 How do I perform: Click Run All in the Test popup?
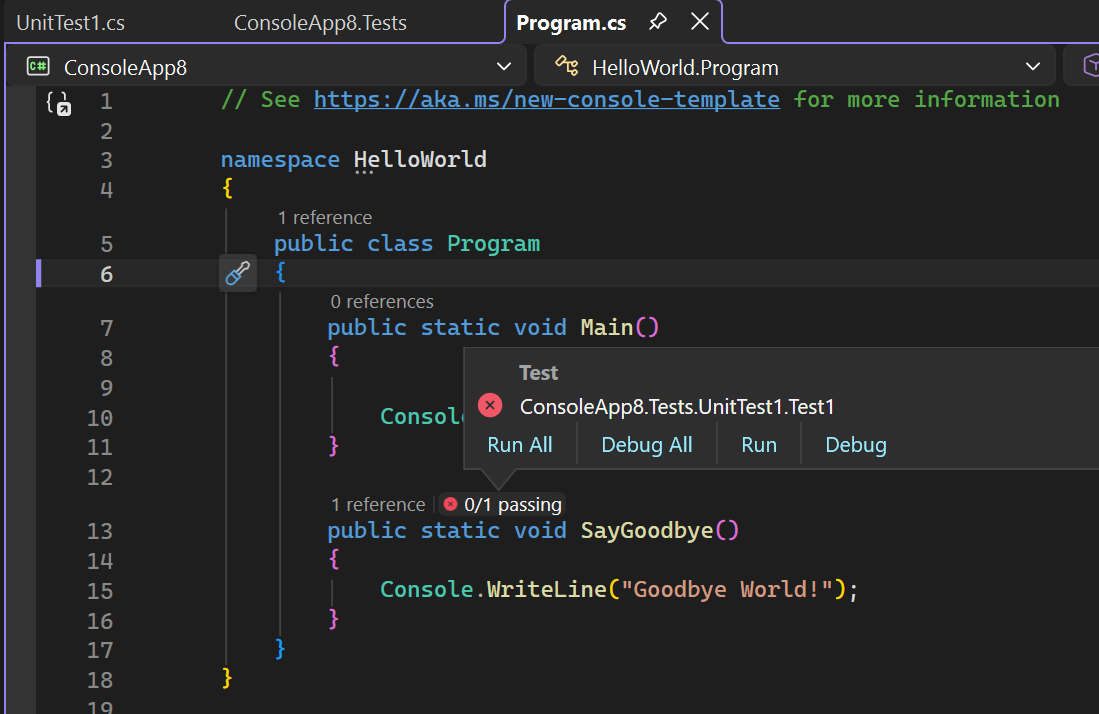(519, 445)
